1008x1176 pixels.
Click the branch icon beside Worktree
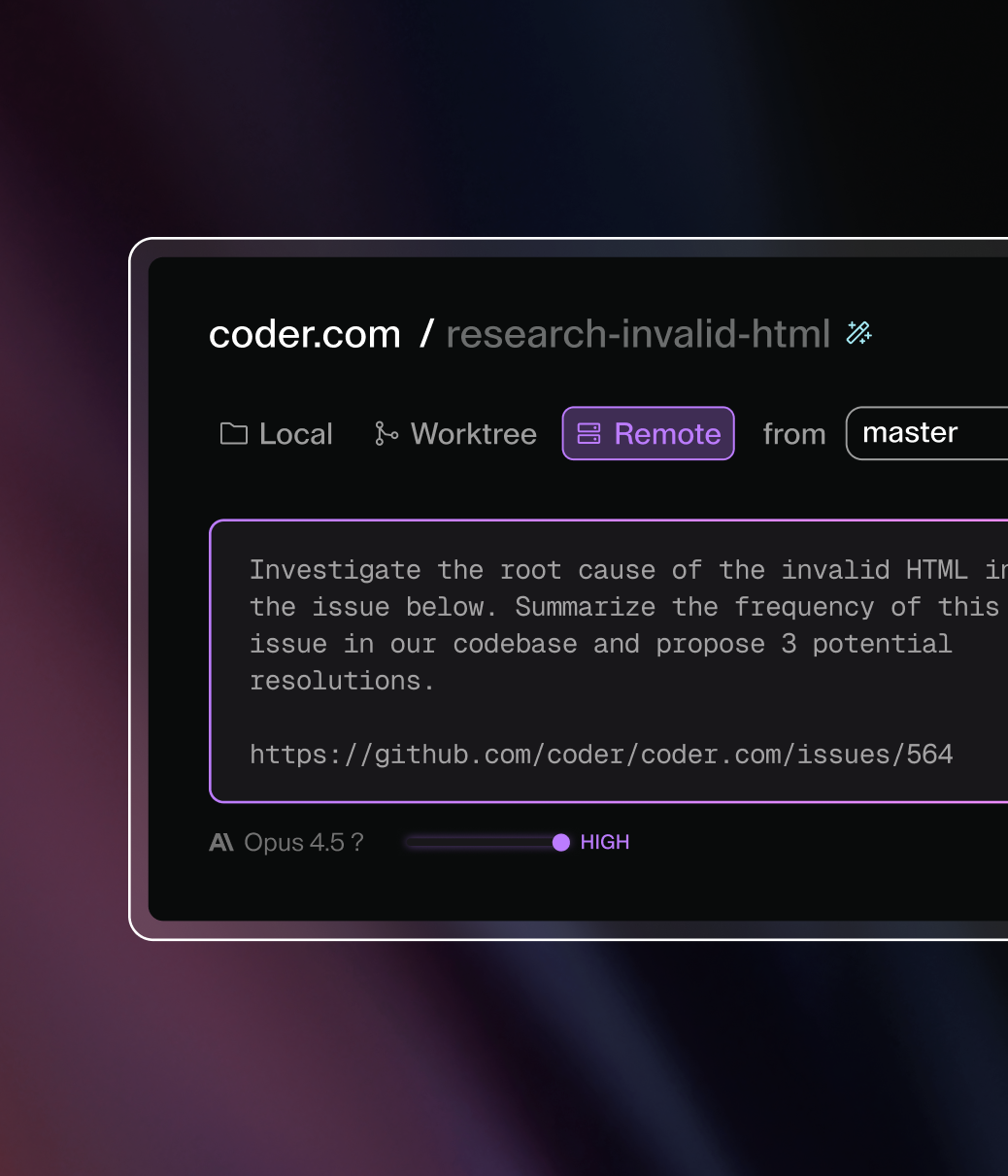pos(386,434)
